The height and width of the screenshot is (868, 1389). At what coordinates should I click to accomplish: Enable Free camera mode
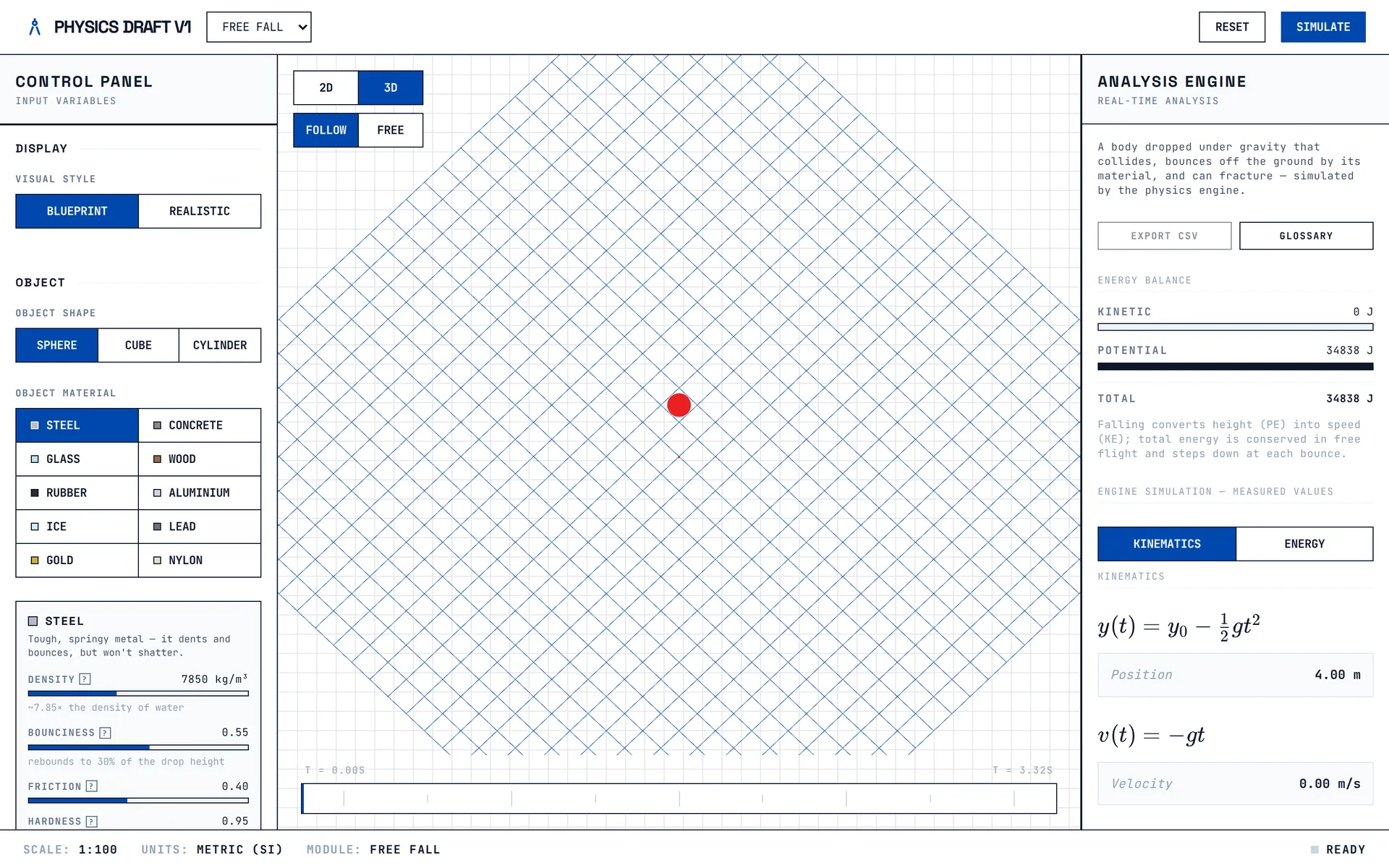(x=391, y=130)
